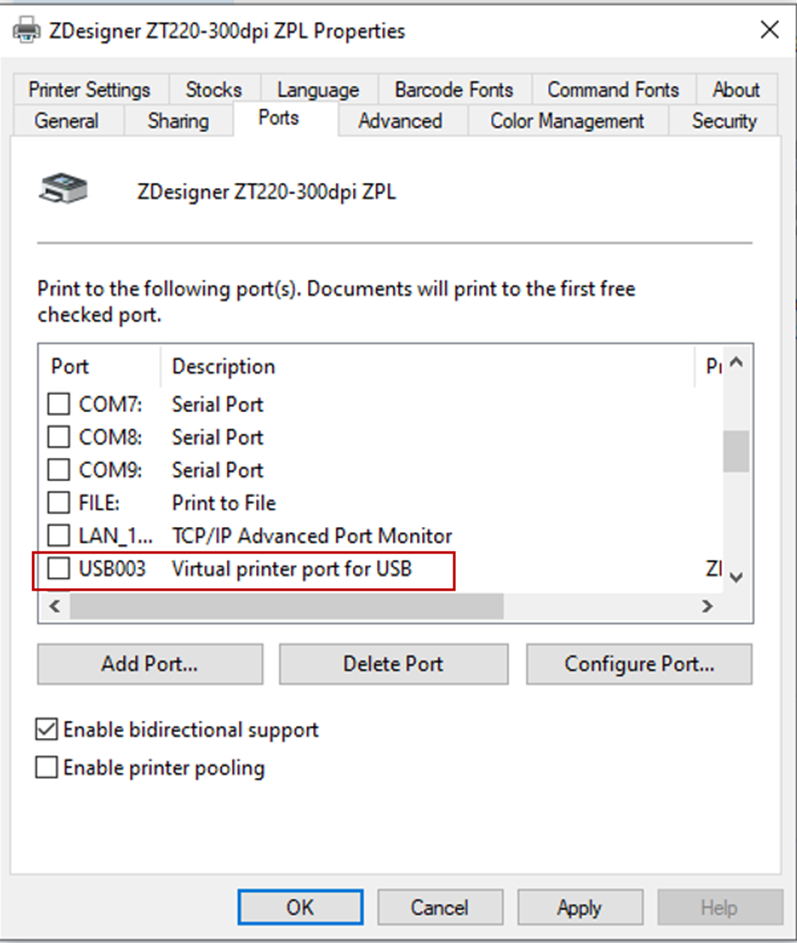Check the USB003 port checkbox
The height and width of the screenshot is (943, 797).
click(60, 569)
